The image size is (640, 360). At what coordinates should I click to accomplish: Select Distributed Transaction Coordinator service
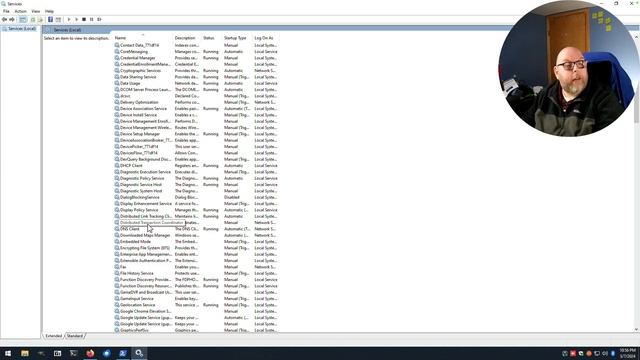196,222
